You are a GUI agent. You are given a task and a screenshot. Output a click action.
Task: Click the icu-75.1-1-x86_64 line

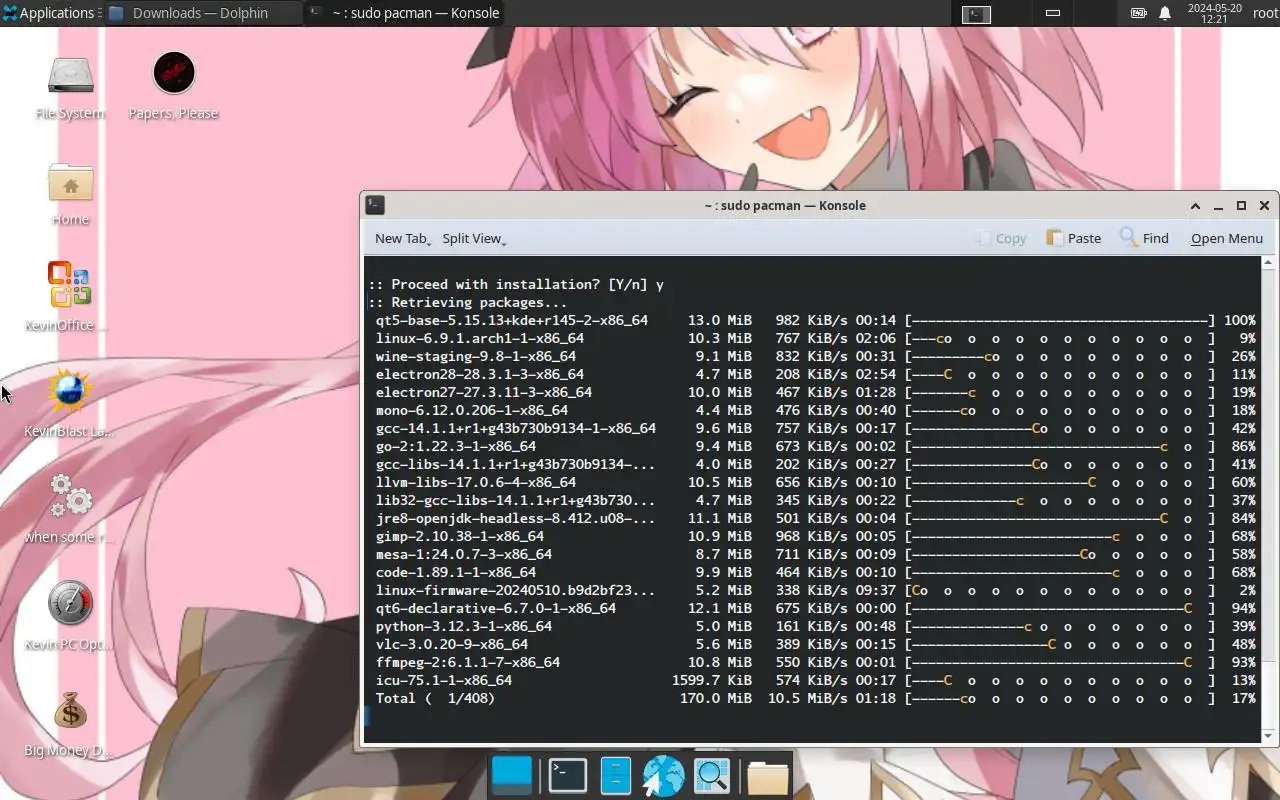815,680
